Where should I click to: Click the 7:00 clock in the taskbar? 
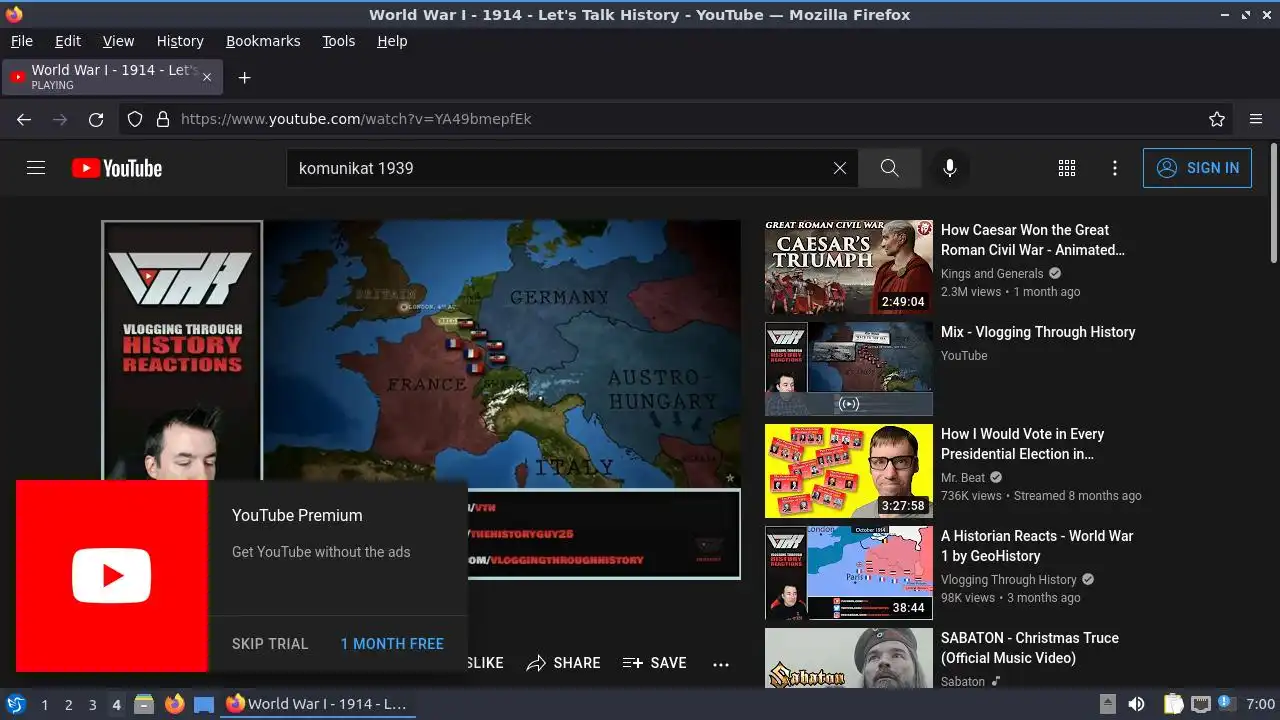[1261, 704]
